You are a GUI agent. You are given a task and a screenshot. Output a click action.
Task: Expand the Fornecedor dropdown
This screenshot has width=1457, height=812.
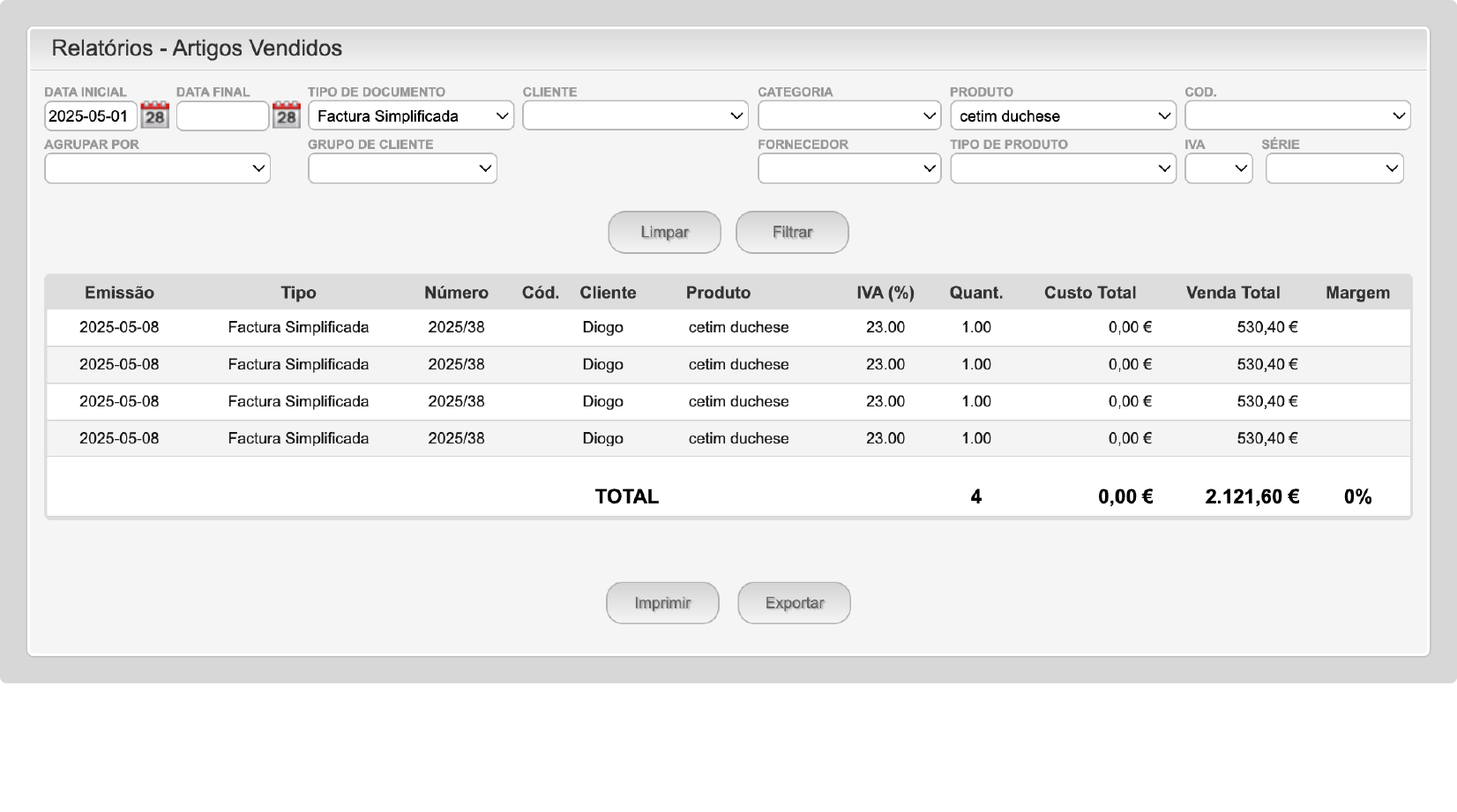[848, 168]
